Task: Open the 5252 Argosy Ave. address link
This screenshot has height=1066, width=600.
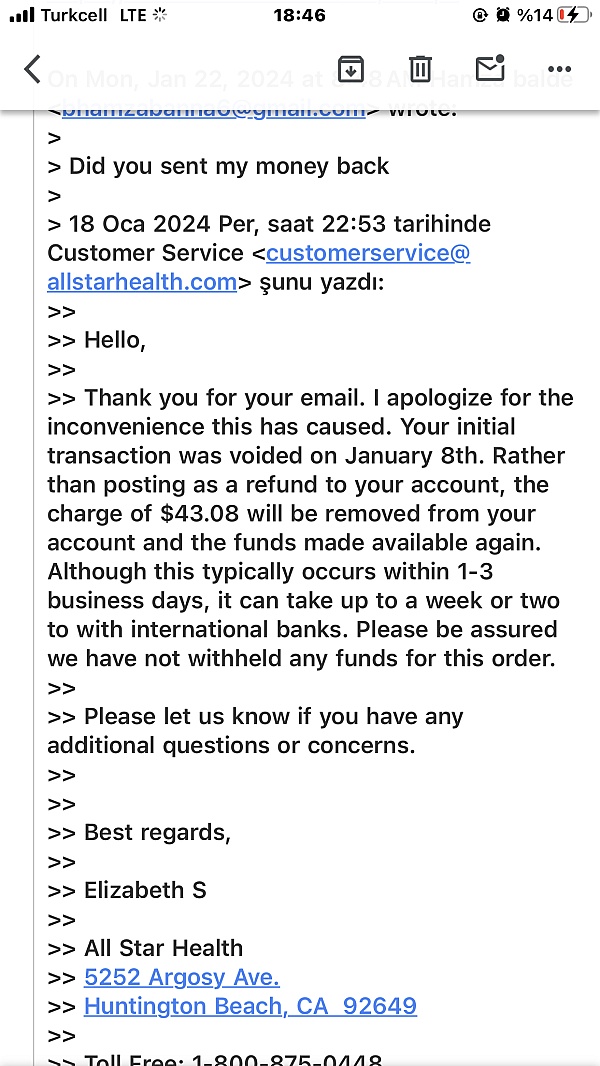Action: [x=181, y=977]
